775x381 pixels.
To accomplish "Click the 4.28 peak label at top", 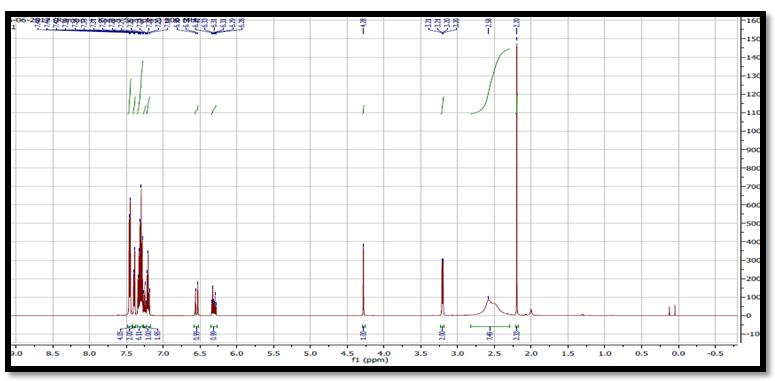I will coord(363,22).
